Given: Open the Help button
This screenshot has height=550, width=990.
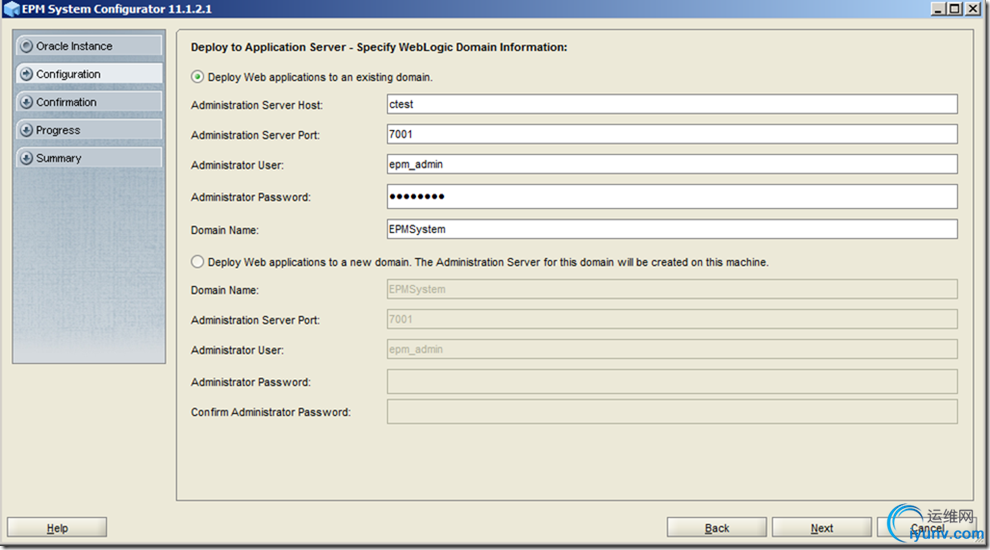Looking at the screenshot, I should pyautogui.click(x=57, y=528).
